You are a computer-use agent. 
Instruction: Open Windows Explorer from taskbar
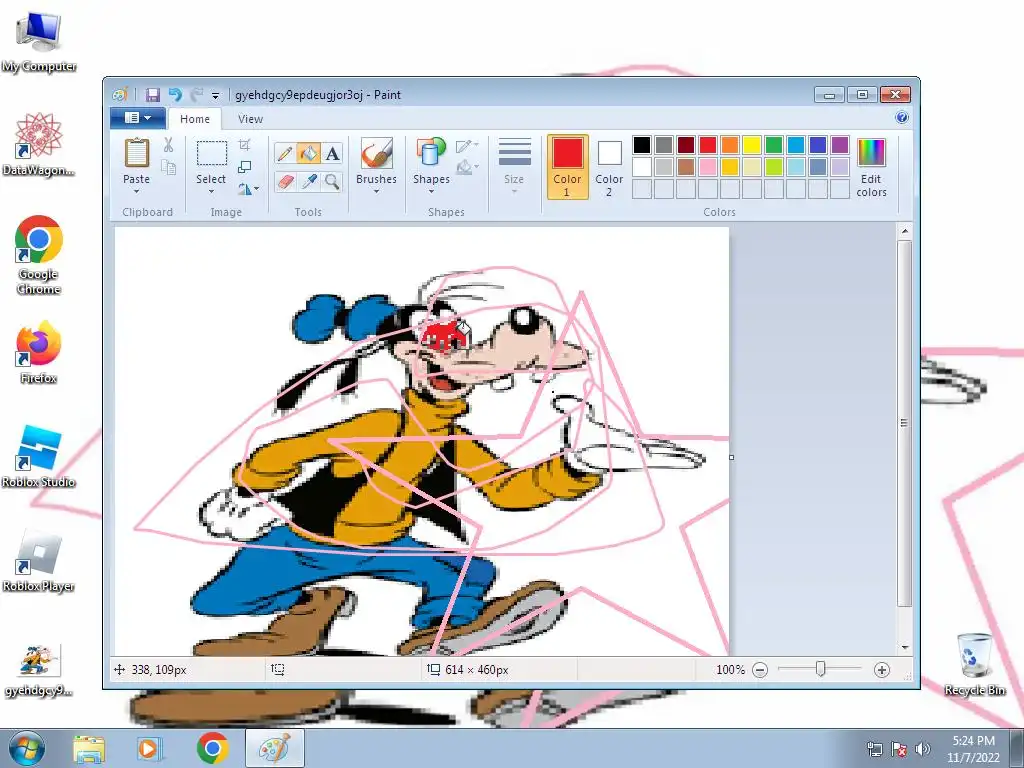89,749
